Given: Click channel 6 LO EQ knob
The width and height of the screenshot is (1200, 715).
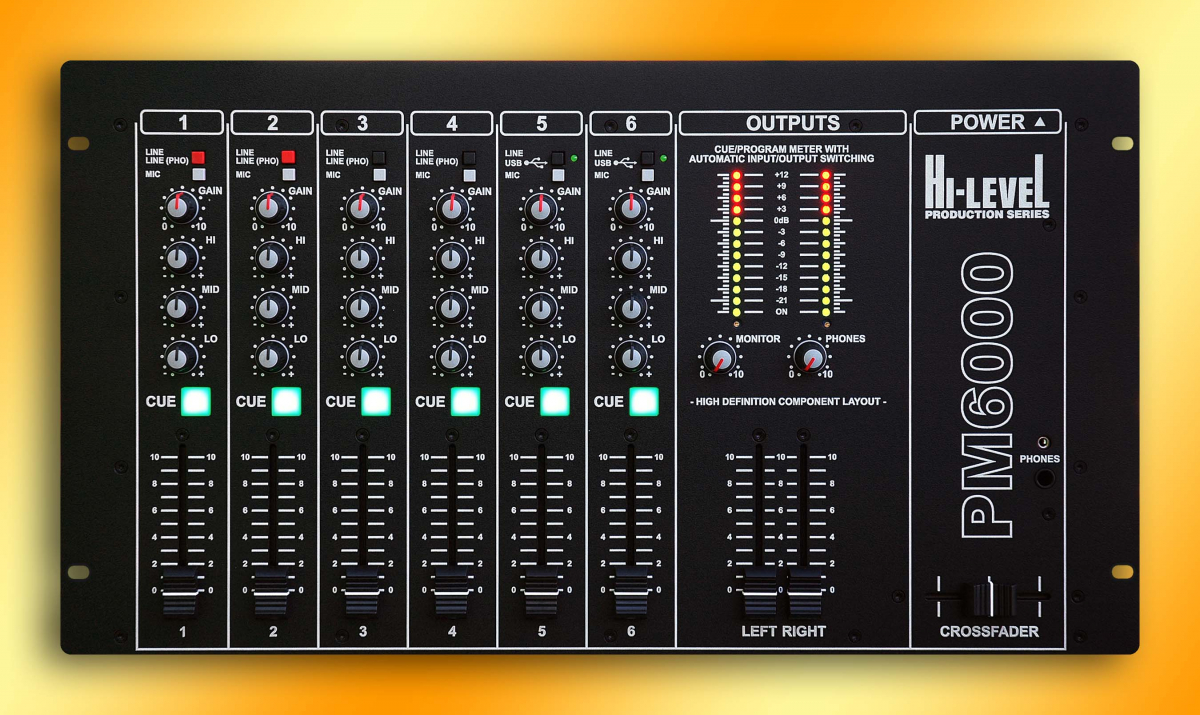Looking at the screenshot, I should pyautogui.click(x=630, y=356).
